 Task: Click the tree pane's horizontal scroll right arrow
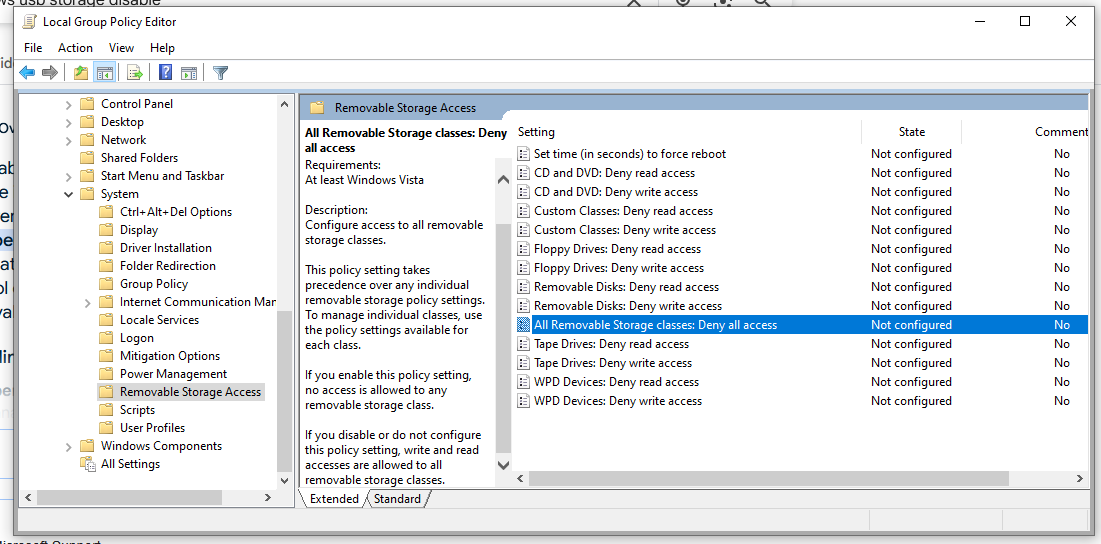268,497
